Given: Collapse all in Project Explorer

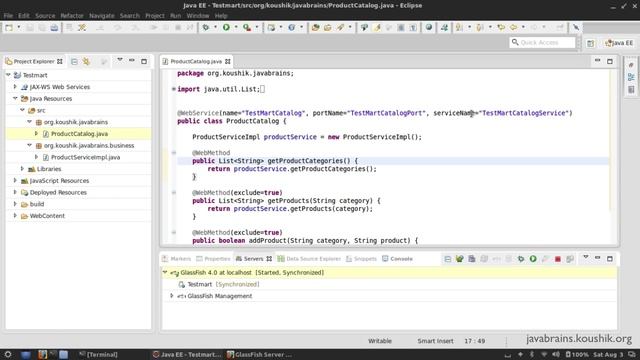Looking at the screenshot, I should (74, 62).
